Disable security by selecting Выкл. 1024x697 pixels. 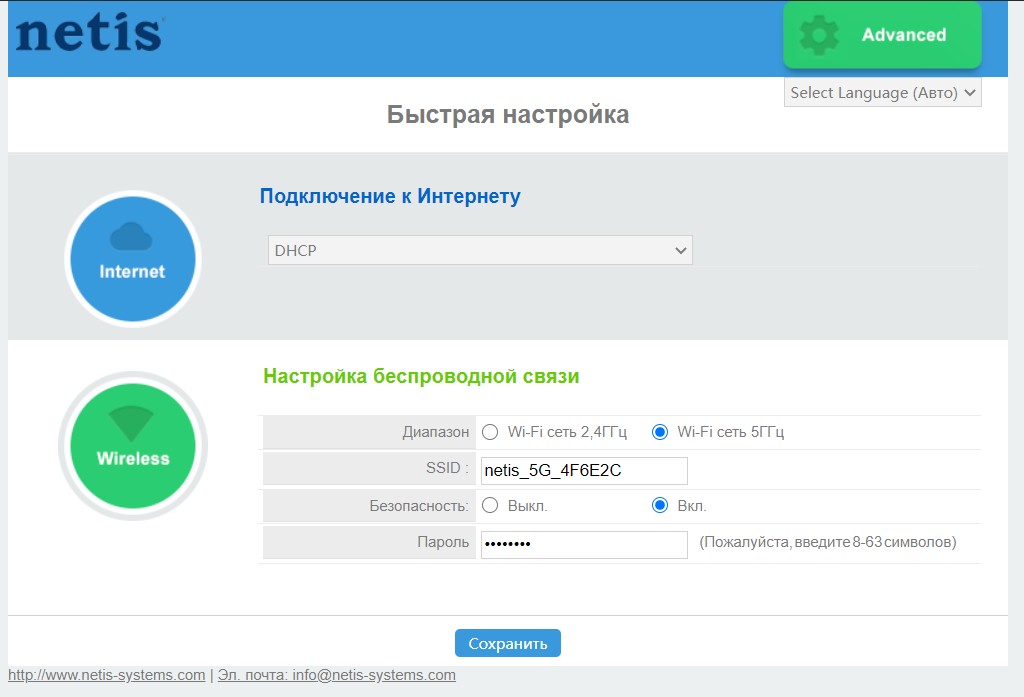489,506
